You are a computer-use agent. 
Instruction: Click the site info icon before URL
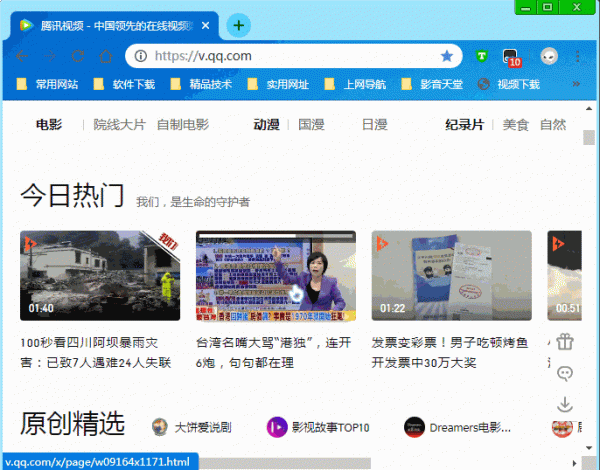(141, 56)
